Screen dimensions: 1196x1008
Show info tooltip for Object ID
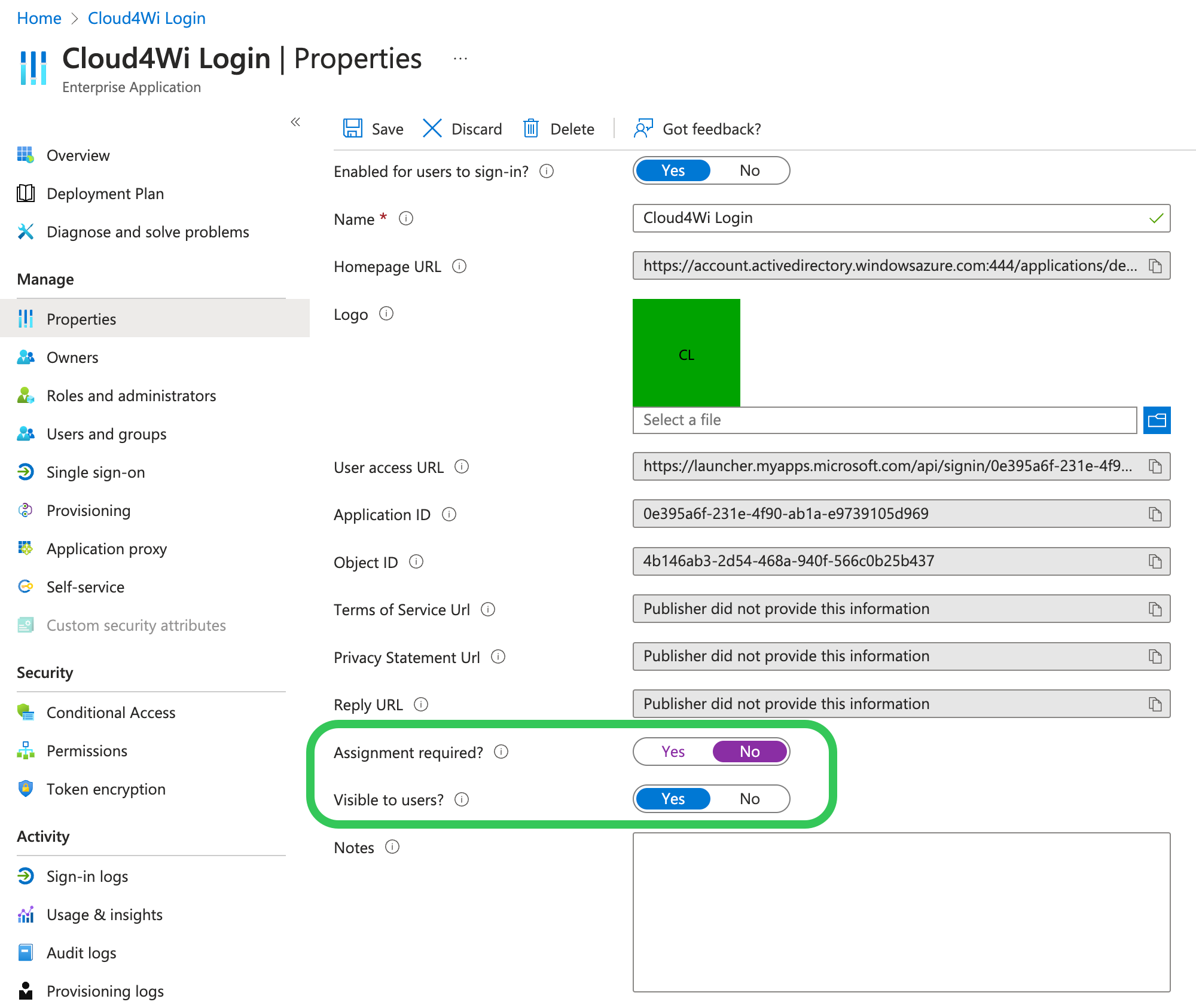416,562
